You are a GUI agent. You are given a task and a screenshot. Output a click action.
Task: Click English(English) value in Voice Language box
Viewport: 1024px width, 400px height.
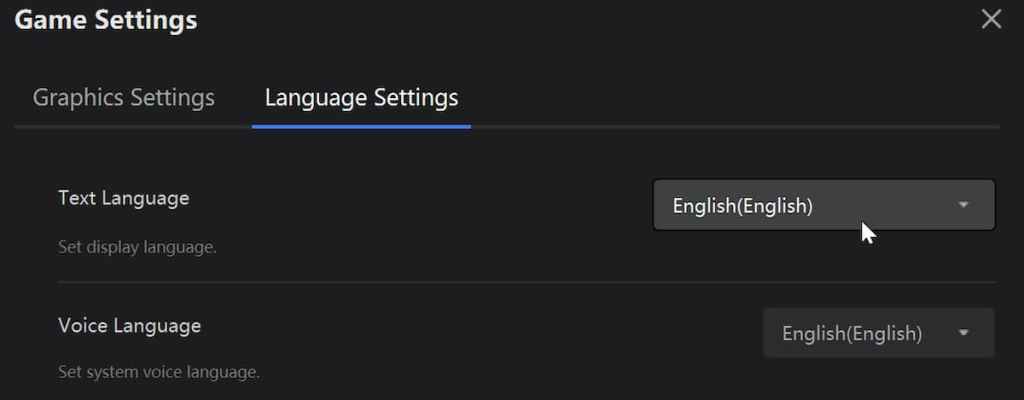pyautogui.click(x=852, y=334)
